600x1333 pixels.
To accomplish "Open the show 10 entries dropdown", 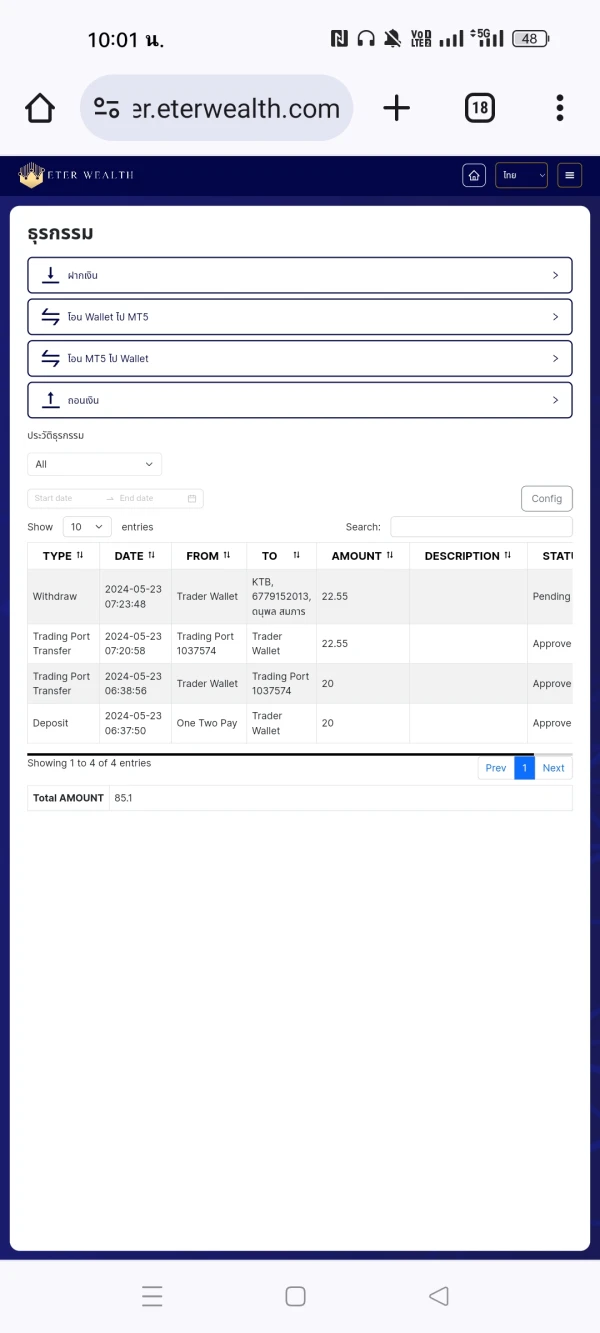I will (87, 526).
